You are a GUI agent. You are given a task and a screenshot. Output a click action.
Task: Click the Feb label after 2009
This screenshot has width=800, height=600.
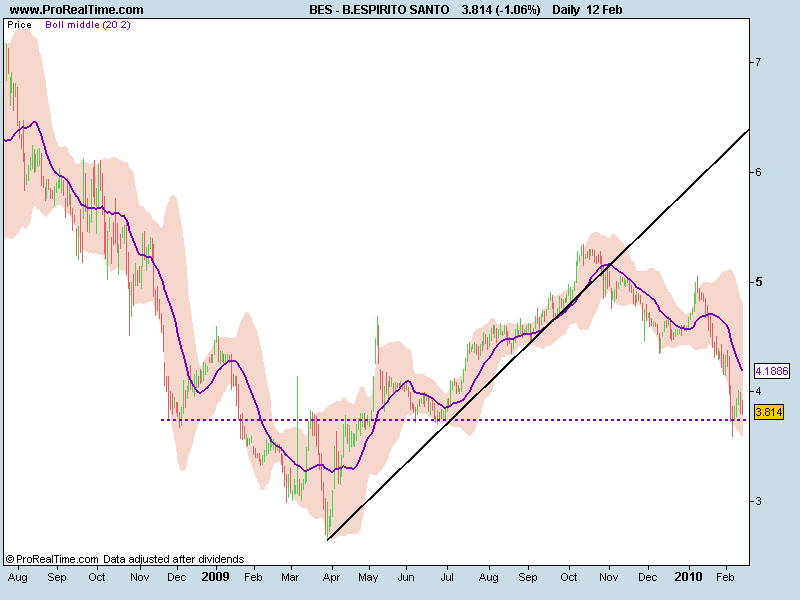253,577
